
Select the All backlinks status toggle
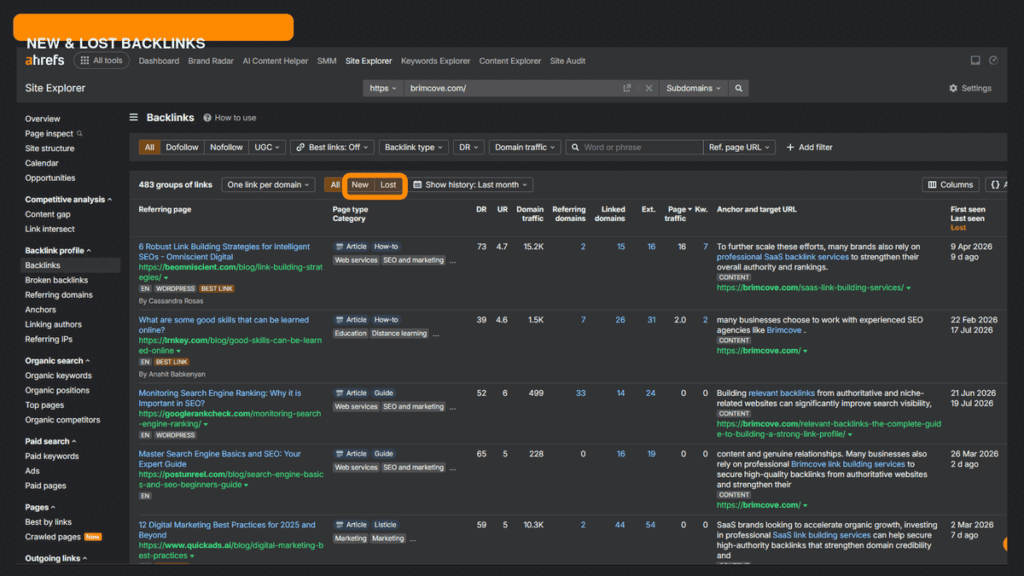pyautogui.click(x=334, y=185)
